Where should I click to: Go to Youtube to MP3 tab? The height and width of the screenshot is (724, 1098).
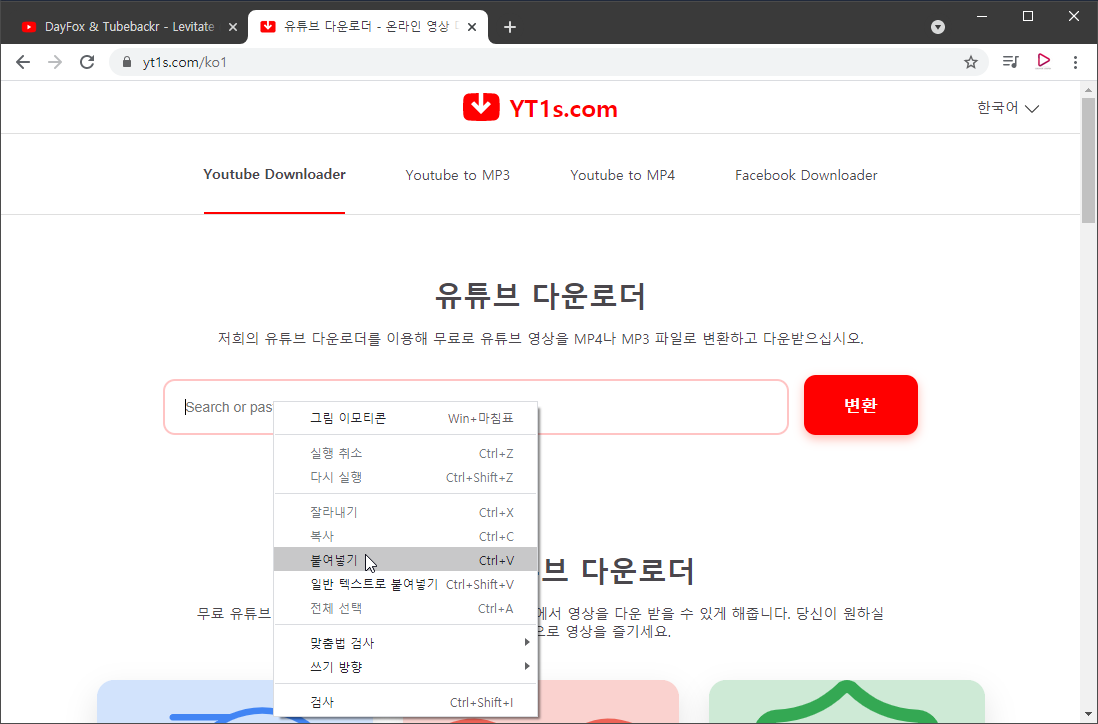click(x=457, y=175)
